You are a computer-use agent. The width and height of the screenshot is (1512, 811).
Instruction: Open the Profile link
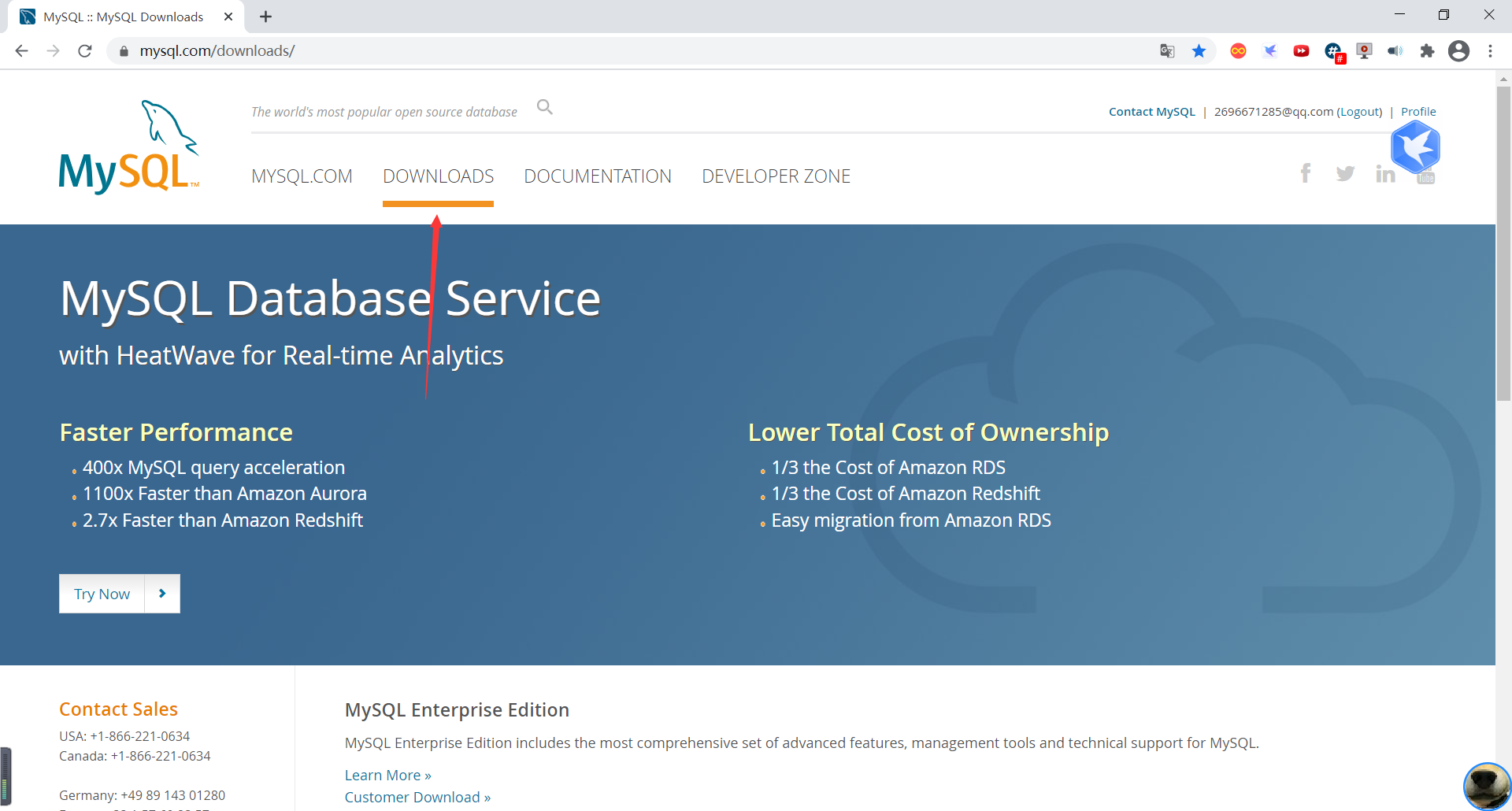[x=1418, y=112]
